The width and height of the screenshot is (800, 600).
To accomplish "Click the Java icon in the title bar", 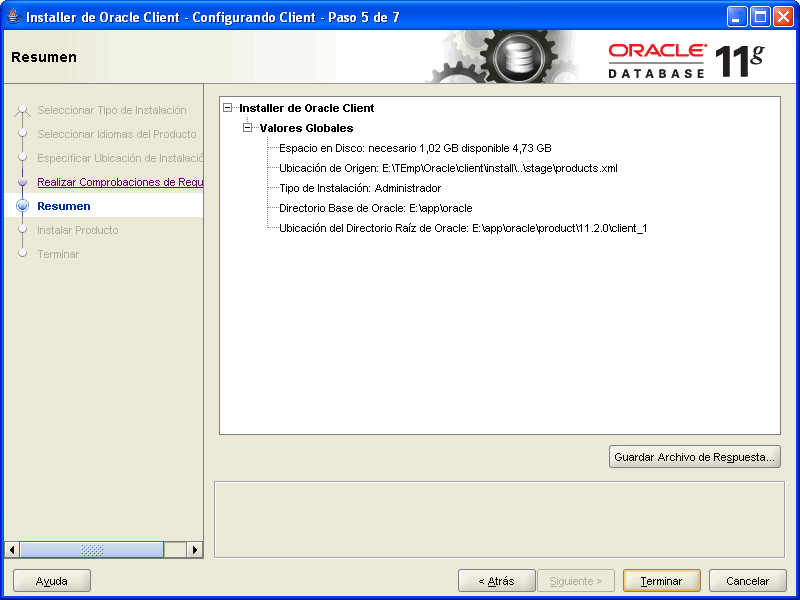I will coord(14,17).
